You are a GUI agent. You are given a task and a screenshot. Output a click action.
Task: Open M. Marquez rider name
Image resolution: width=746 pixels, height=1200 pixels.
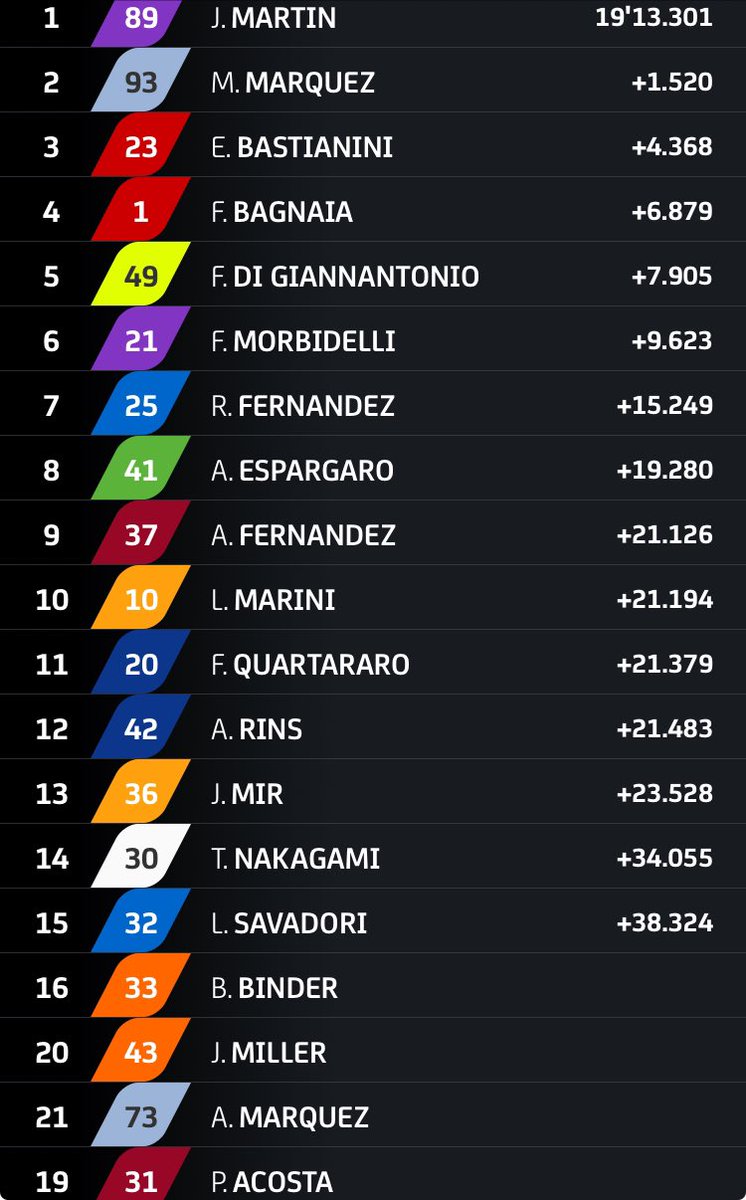tap(293, 83)
